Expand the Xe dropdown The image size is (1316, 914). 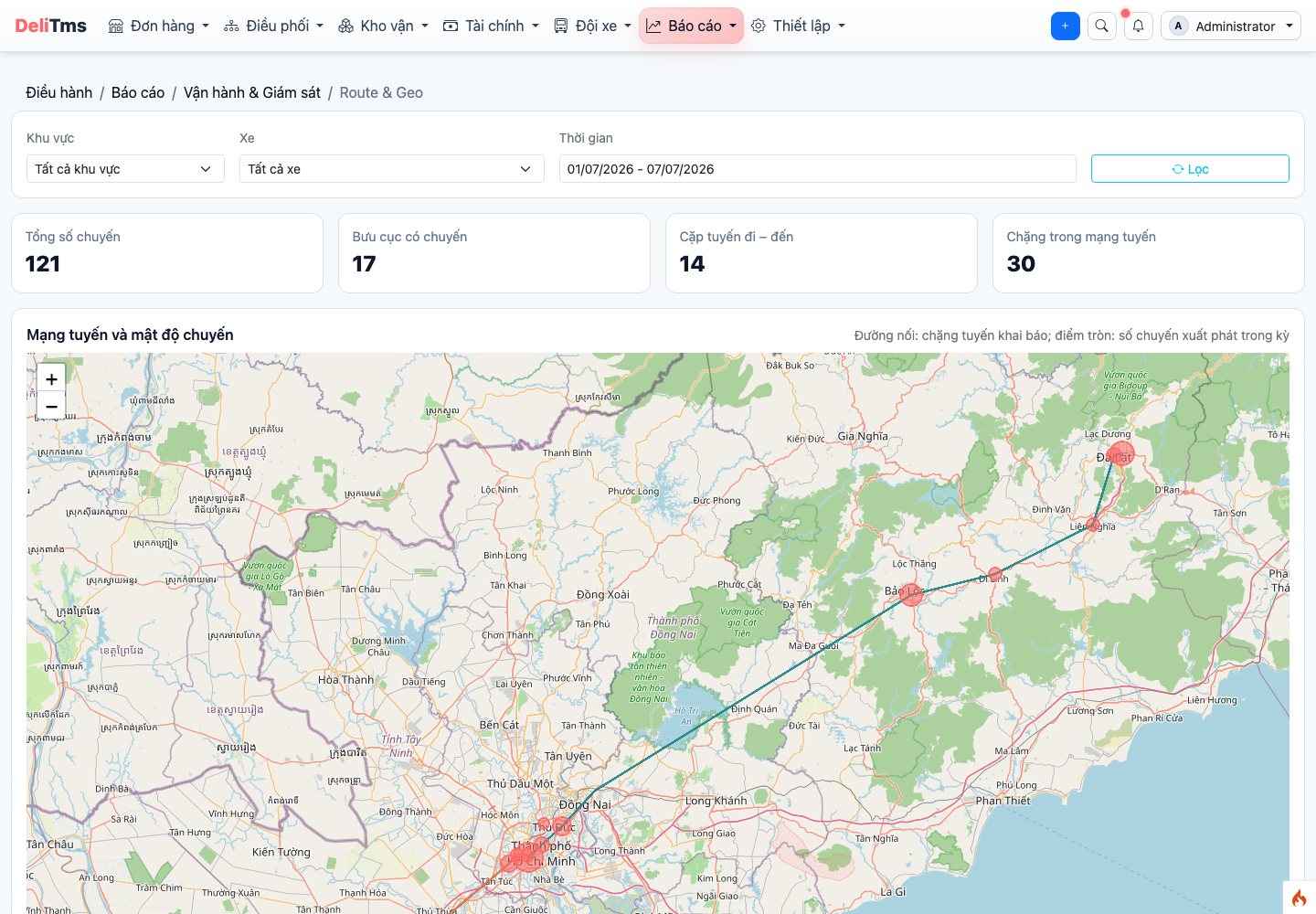(x=392, y=169)
